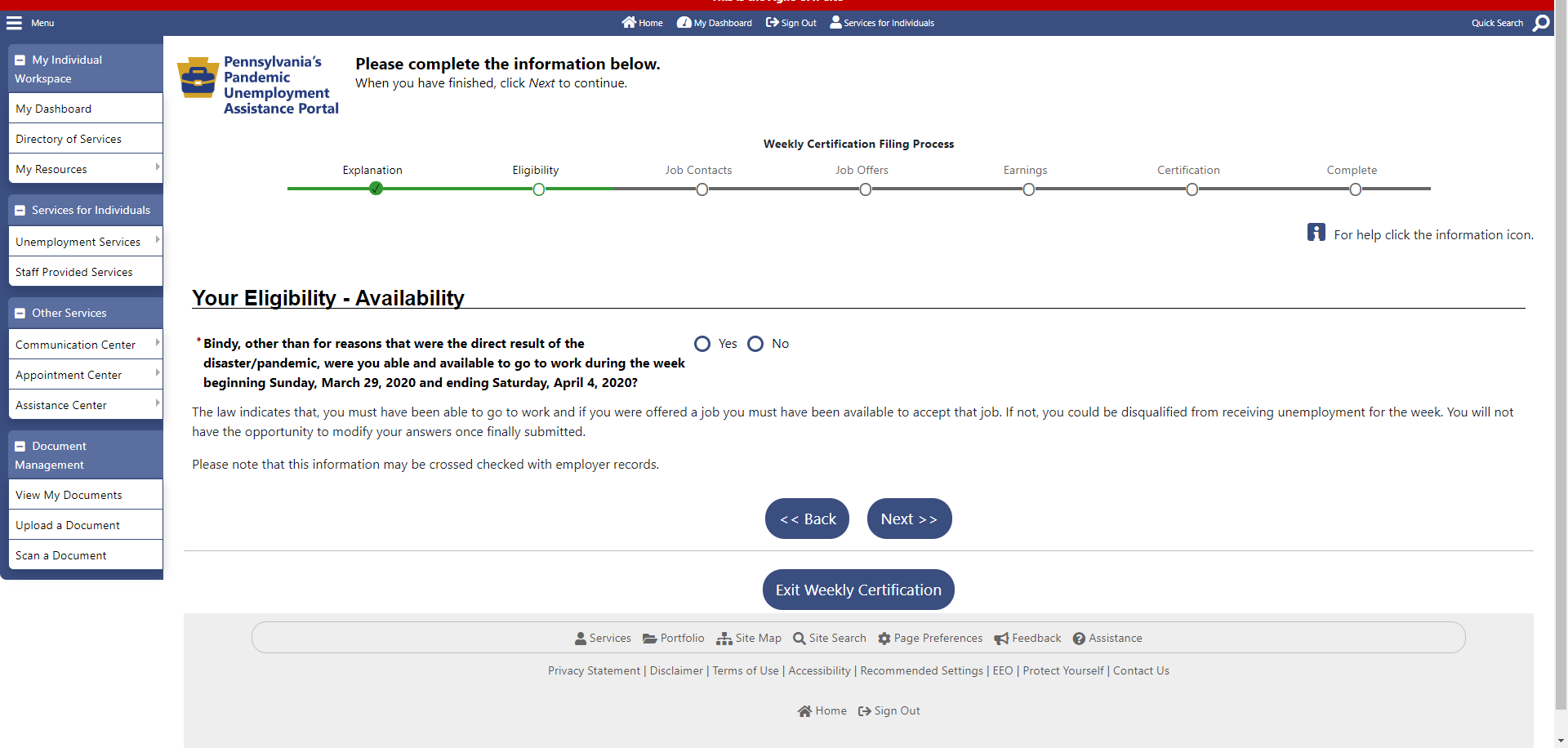Click the Pennsylvania keystone portal logo
Screen dimensions: 1568x748
point(198,78)
